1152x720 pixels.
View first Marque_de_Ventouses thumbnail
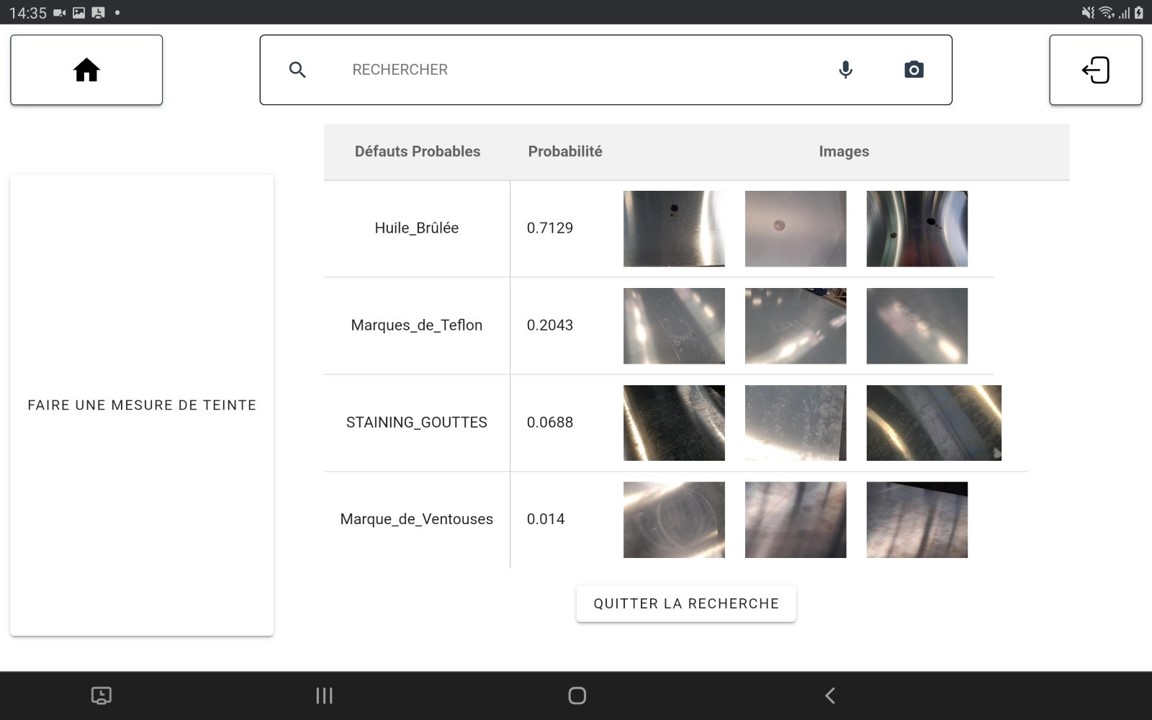[674, 520]
